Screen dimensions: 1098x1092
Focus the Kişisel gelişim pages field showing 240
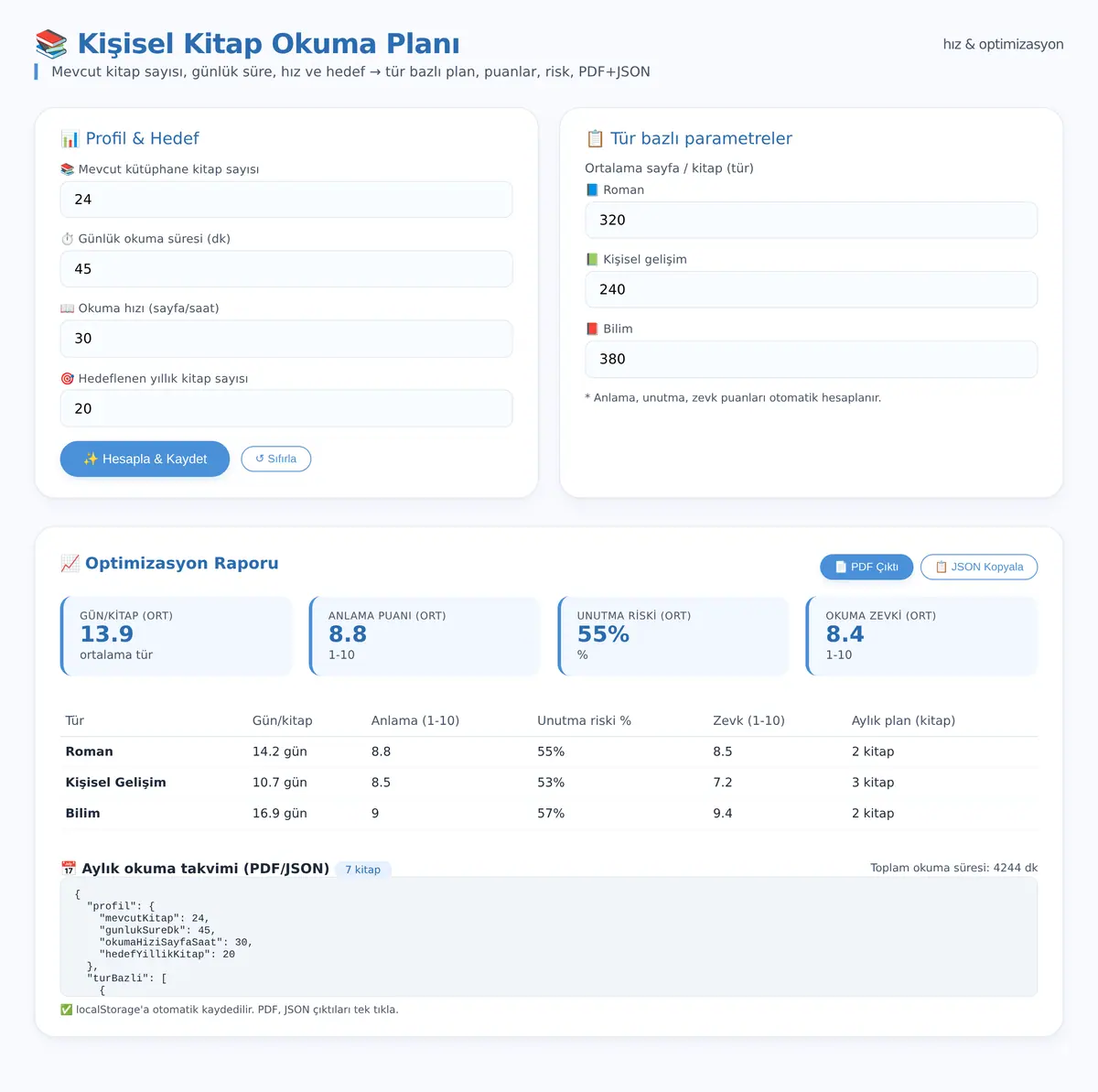coord(812,289)
